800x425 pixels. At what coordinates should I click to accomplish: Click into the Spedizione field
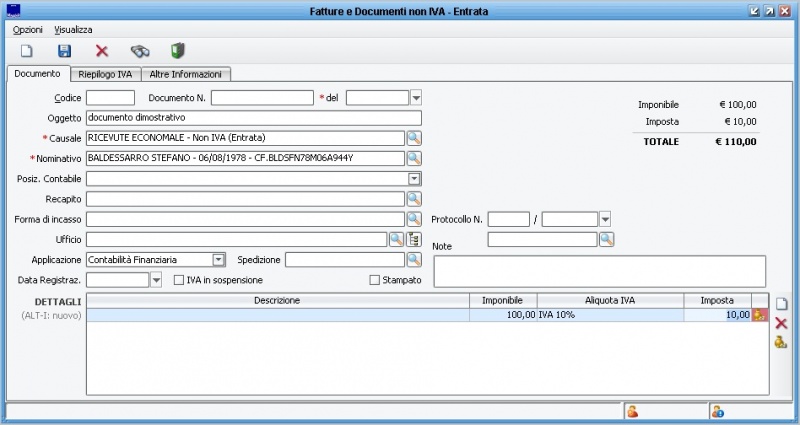pyautogui.click(x=345, y=260)
